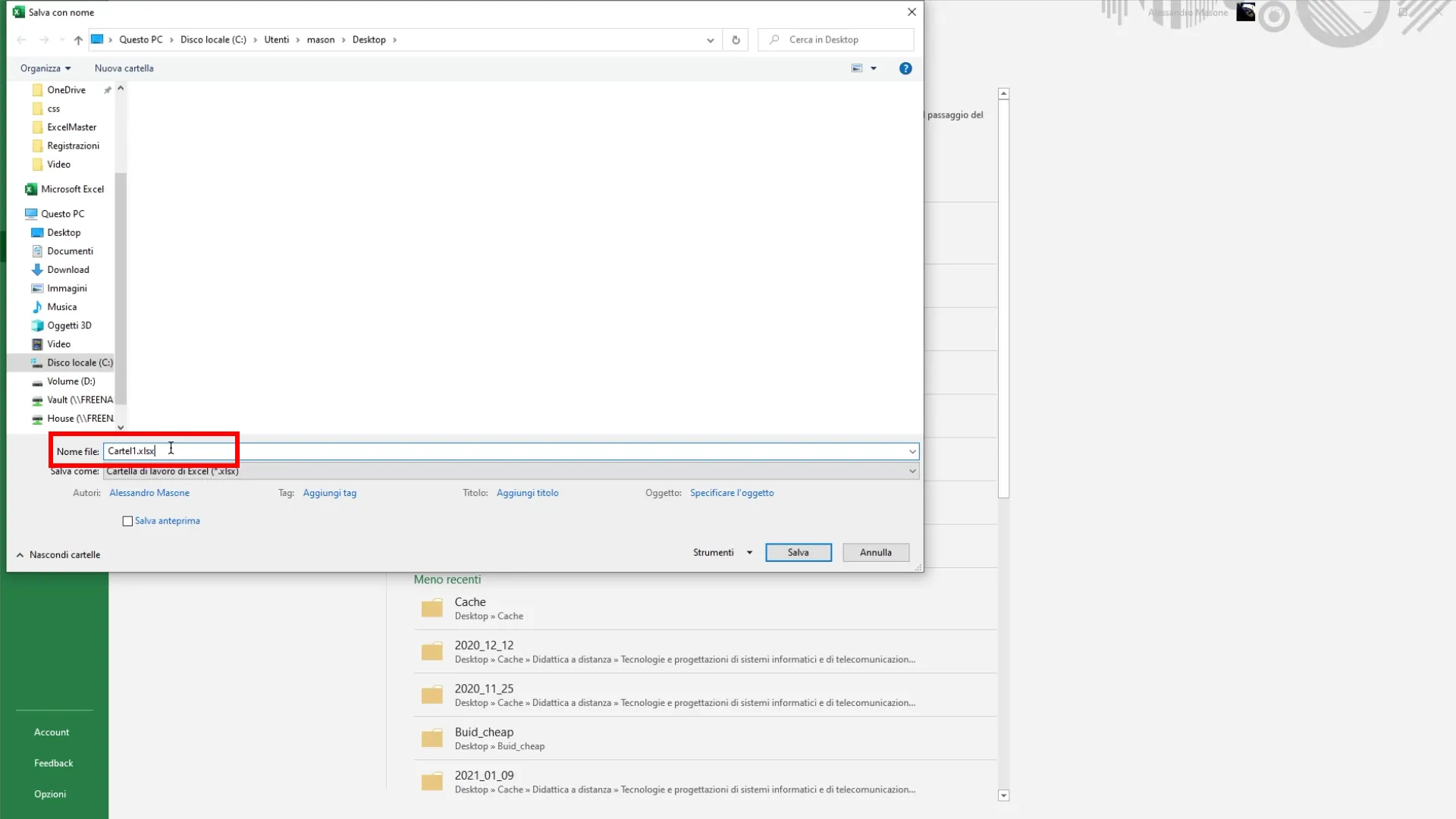Click the blue Help question mark icon
This screenshot has width=1456, height=819.
point(905,68)
